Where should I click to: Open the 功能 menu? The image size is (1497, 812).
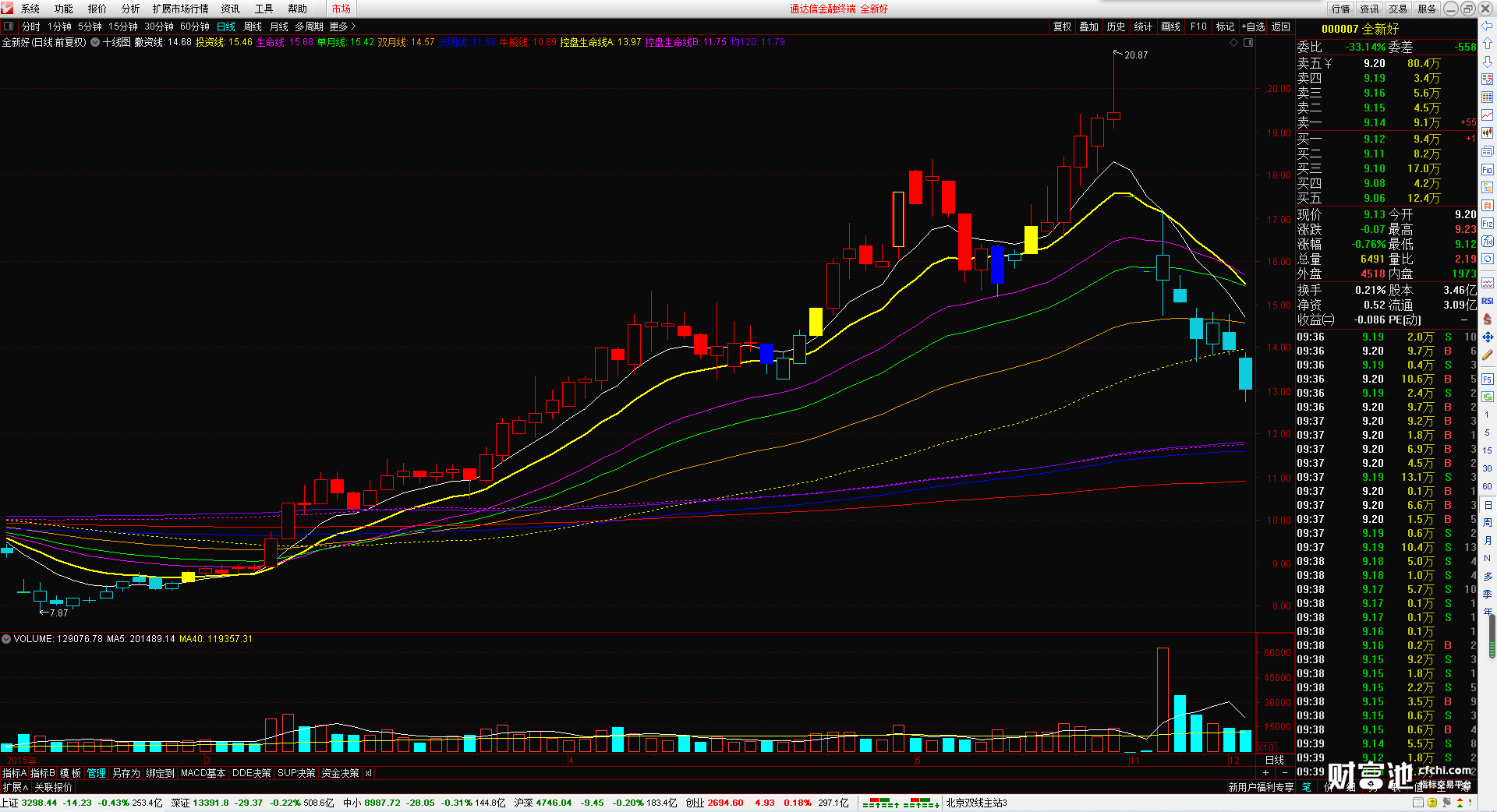click(x=64, y=9)
